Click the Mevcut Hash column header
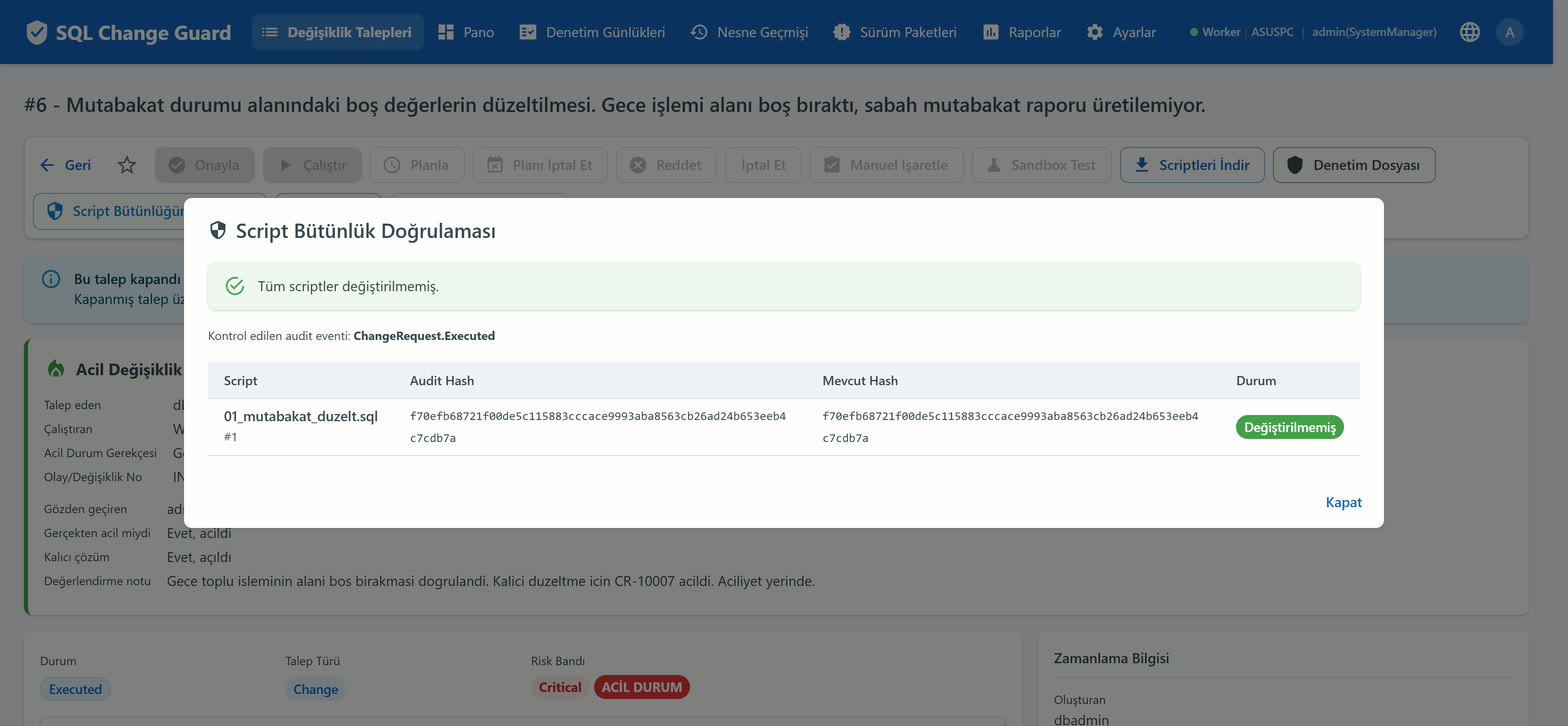 tap(860, 381)
